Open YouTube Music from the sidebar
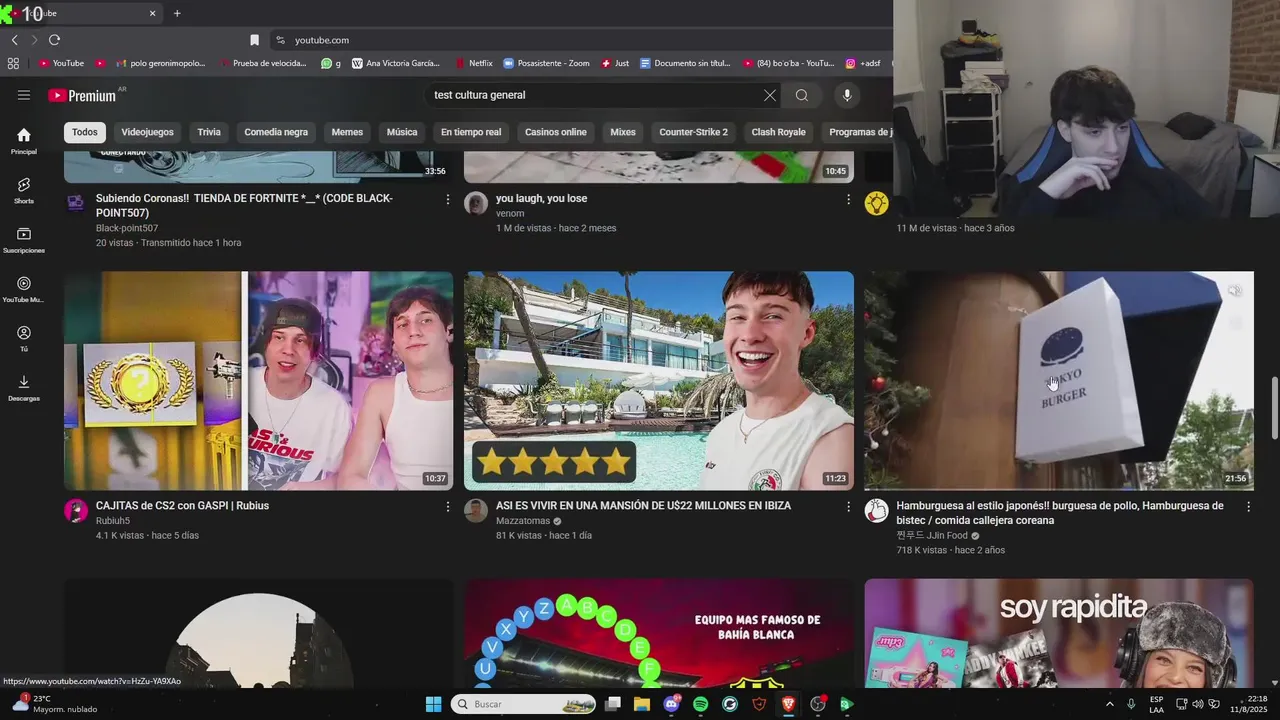The image size is (1280, 720). 24,289
